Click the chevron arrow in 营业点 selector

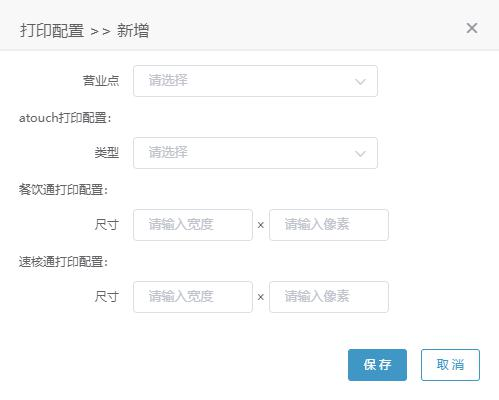[360, 82]
